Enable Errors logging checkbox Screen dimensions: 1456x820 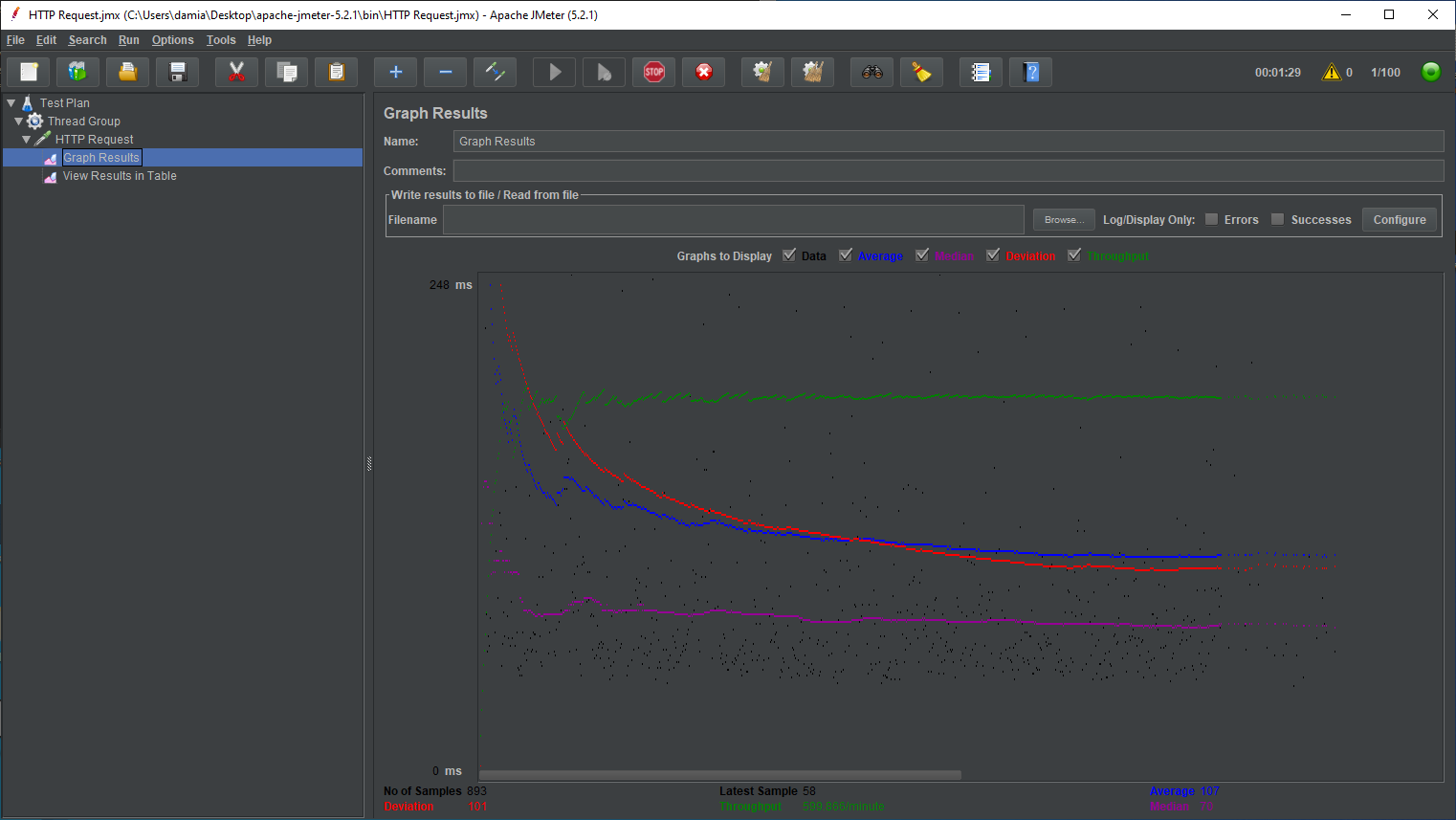click(1213, 219)
